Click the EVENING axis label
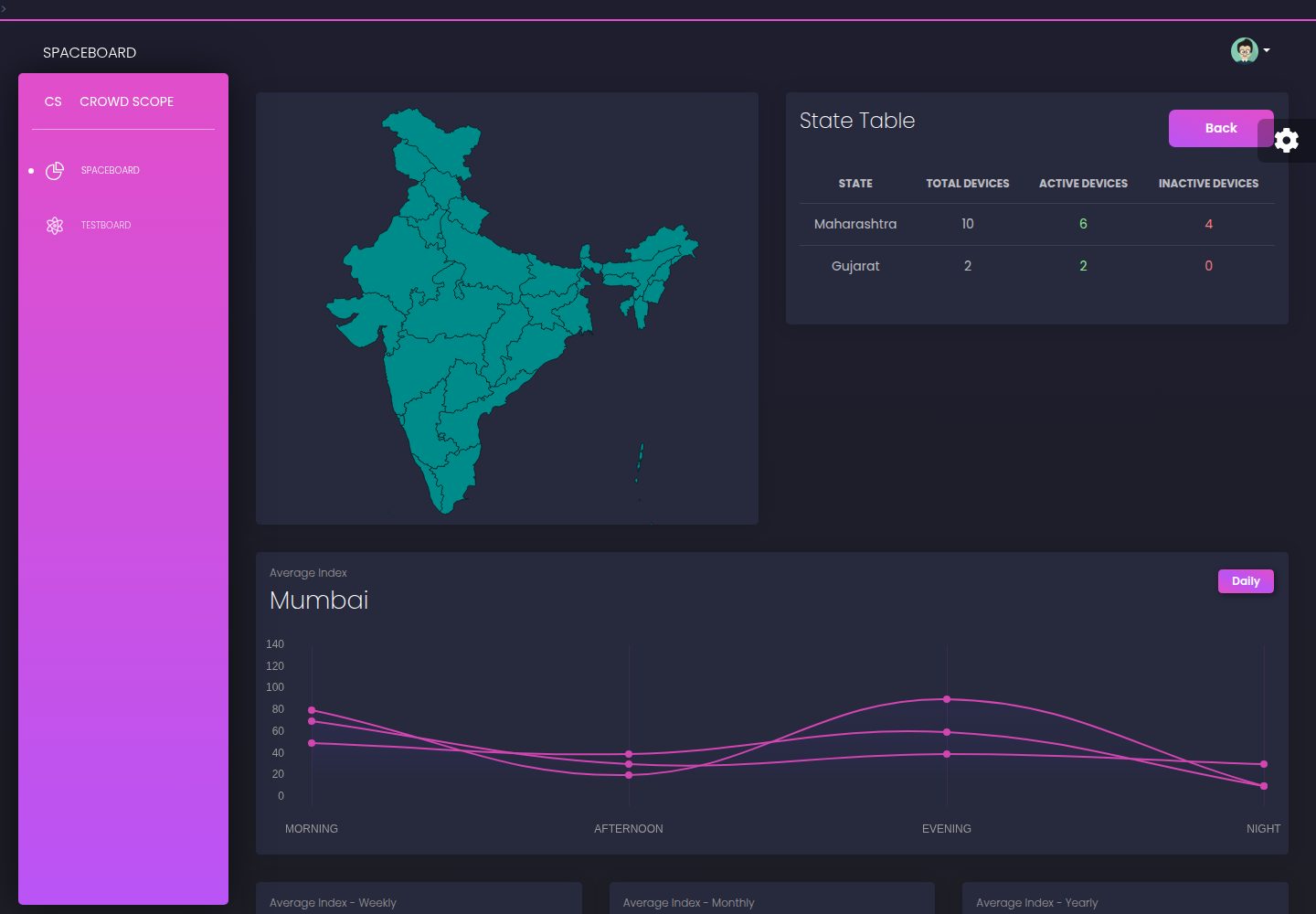 click(947, 829)
